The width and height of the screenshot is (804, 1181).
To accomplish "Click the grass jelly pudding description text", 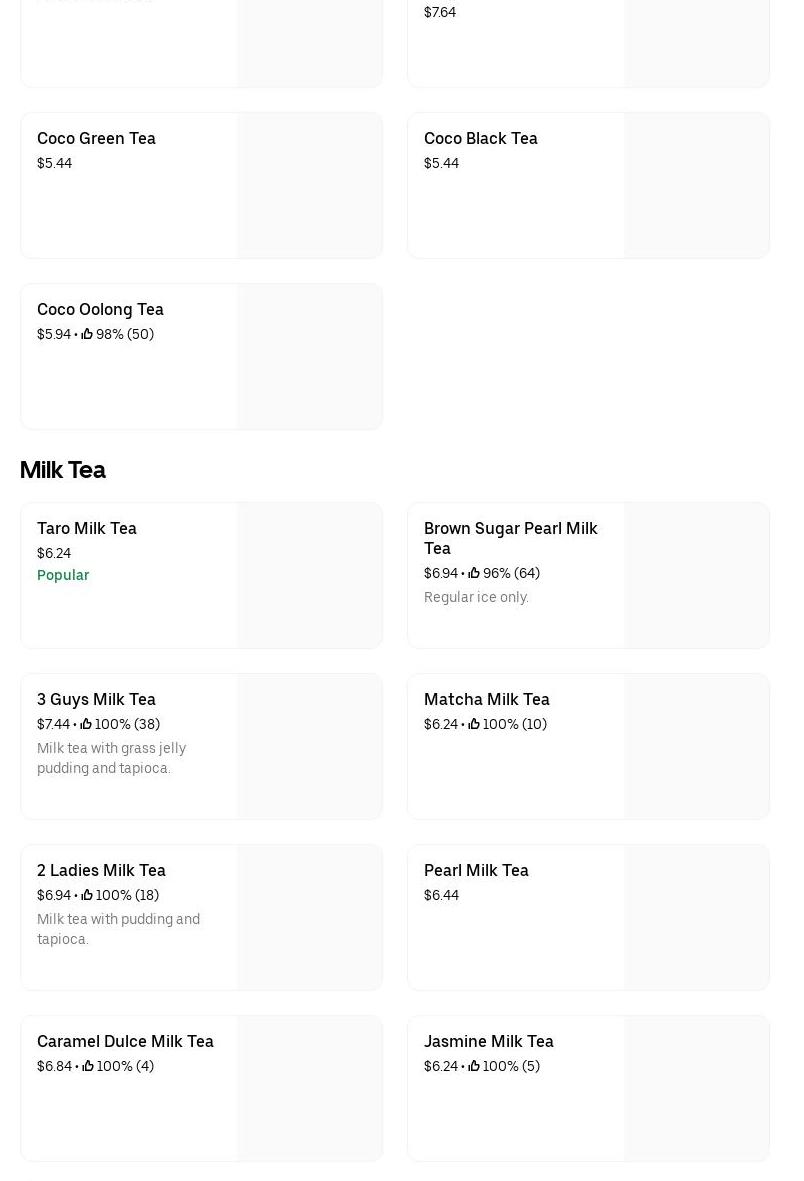I will 111,758.
